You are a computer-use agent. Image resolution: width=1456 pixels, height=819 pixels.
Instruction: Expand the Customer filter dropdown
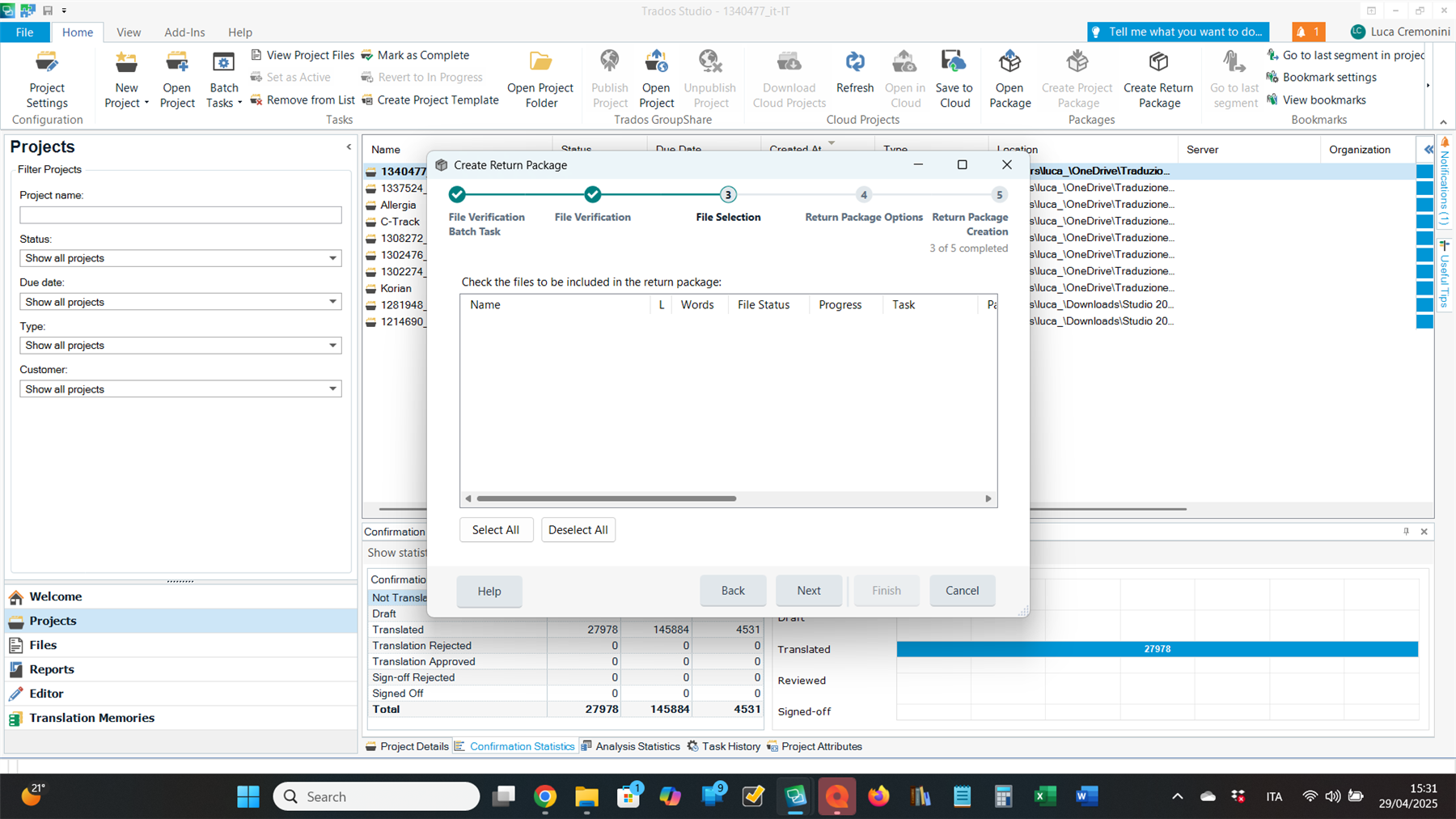[x=332, y=388]
